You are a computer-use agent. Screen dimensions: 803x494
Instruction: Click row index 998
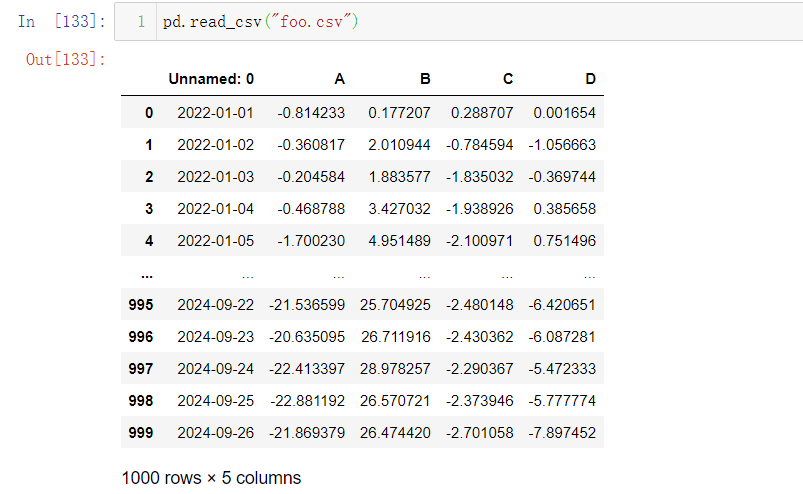(141, 401)
